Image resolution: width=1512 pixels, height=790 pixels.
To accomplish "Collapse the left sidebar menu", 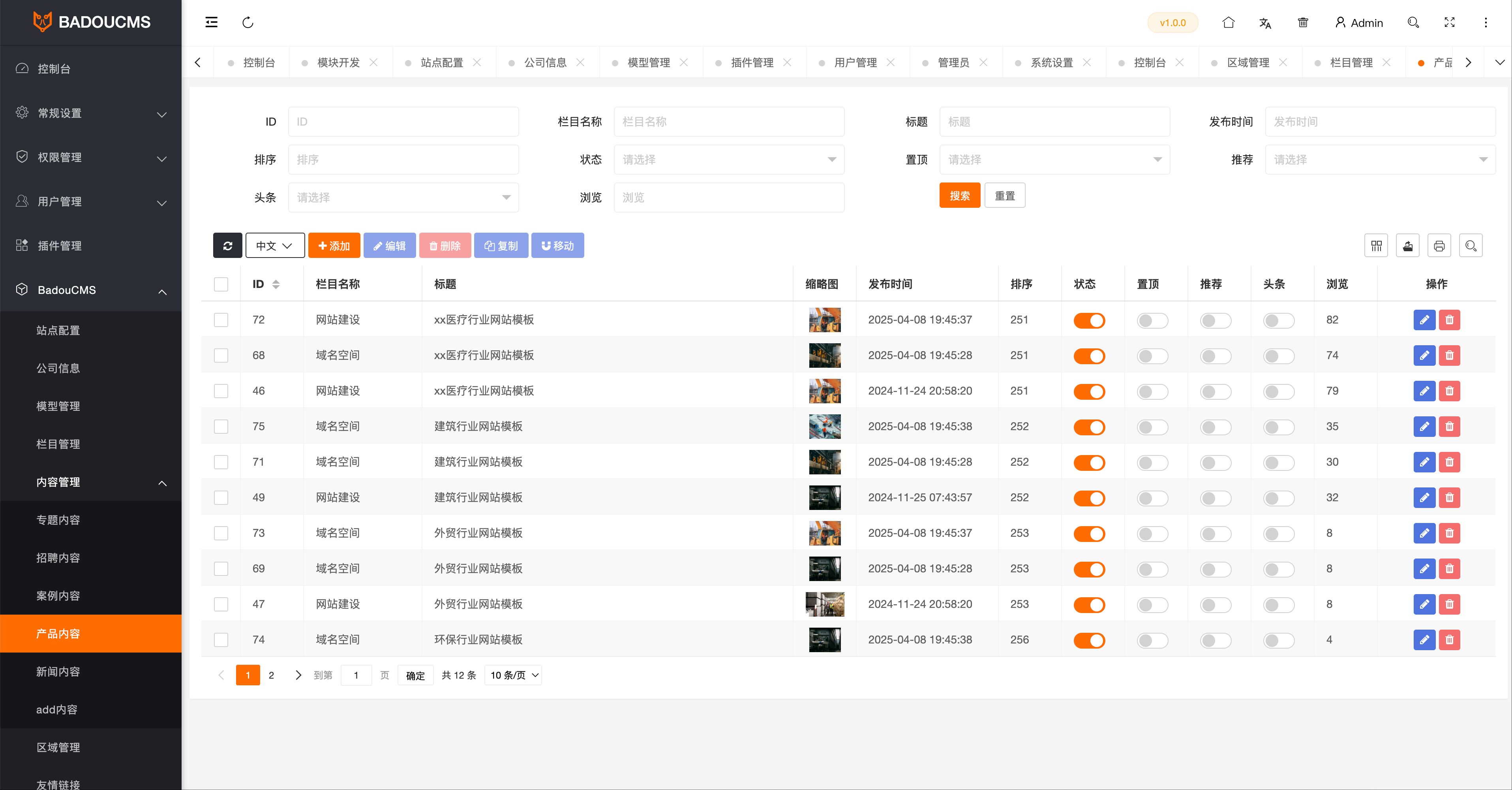I will coord(211,23).
